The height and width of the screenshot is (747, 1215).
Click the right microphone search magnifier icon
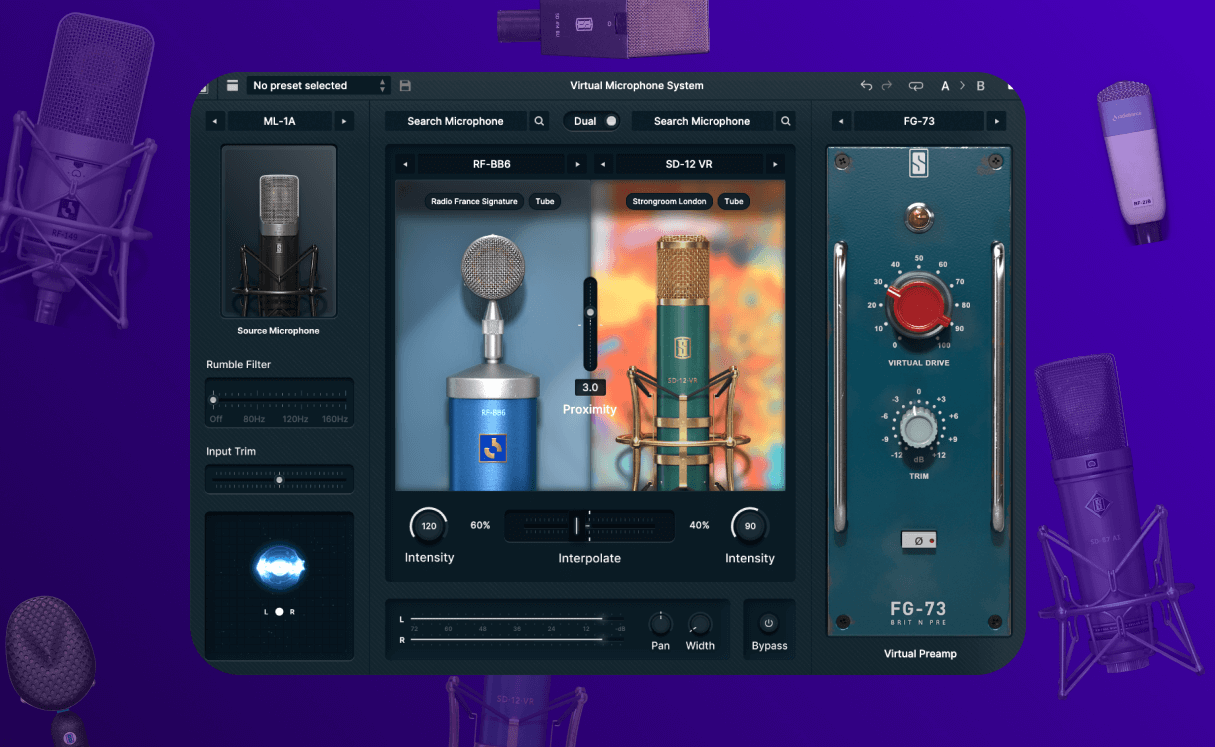(786, 121)
